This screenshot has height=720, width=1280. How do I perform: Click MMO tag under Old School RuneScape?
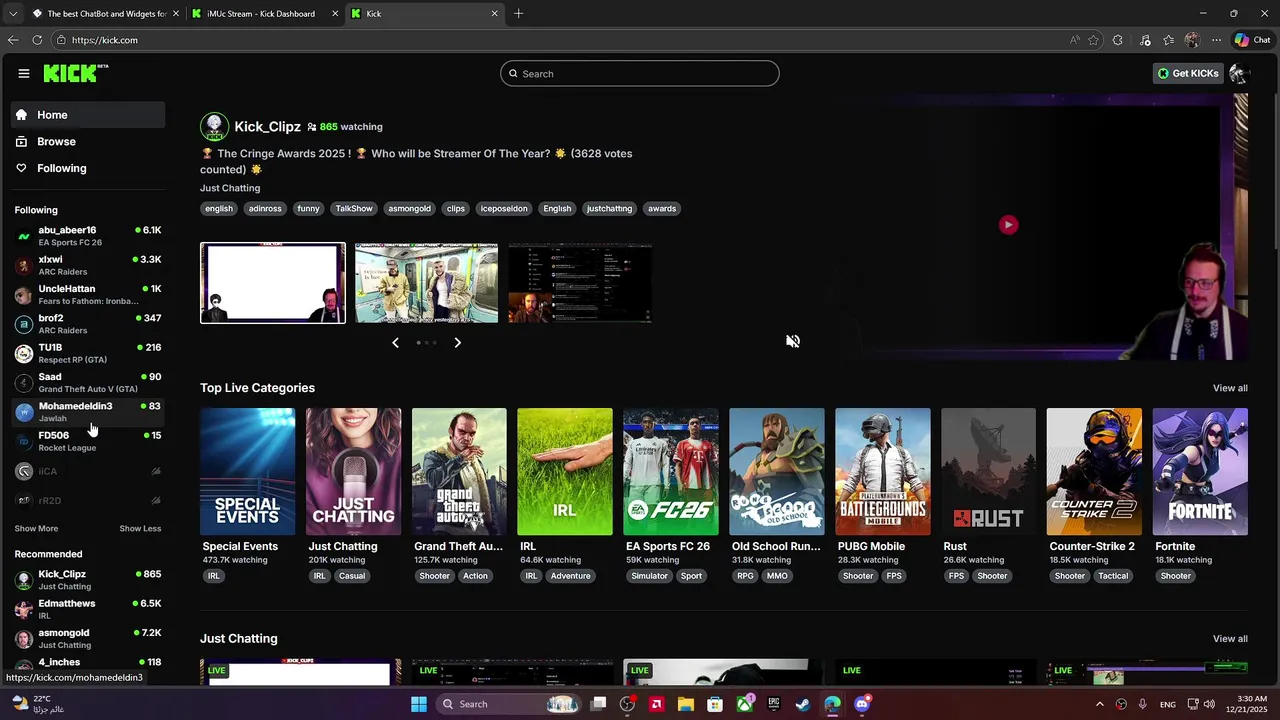point(777,576)
